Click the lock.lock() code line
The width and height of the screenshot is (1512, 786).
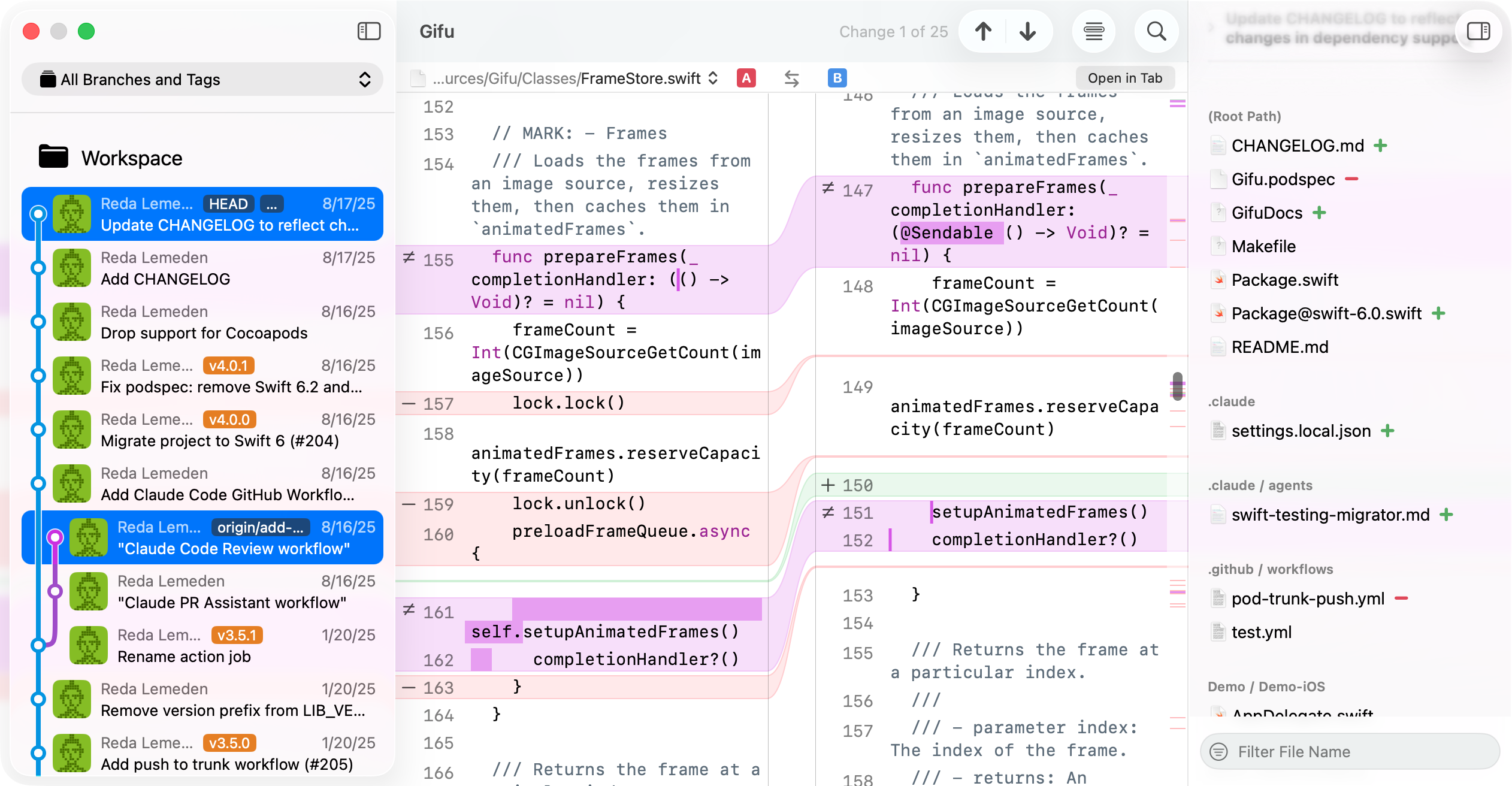point(568,403)
